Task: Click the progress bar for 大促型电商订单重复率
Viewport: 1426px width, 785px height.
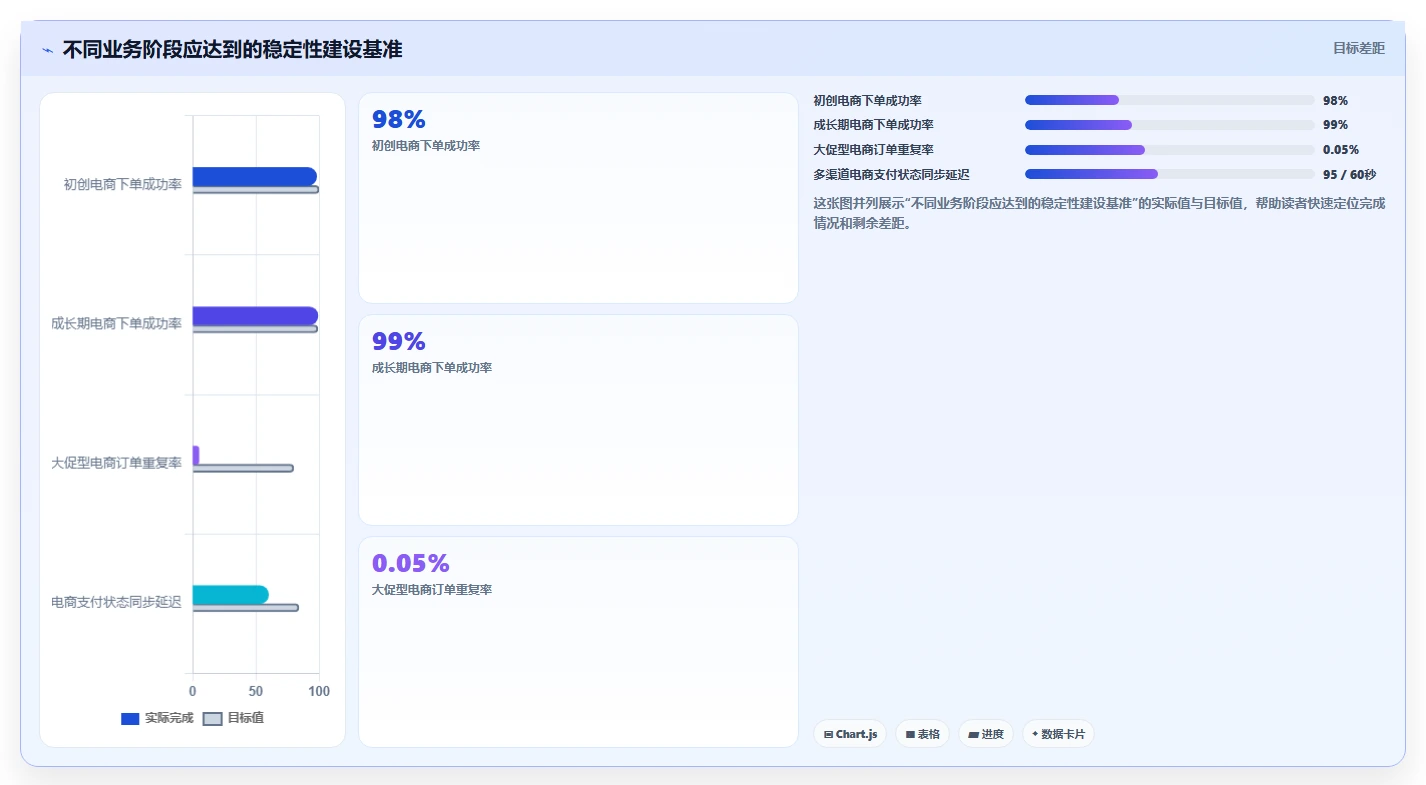Action: (1169, 150)
